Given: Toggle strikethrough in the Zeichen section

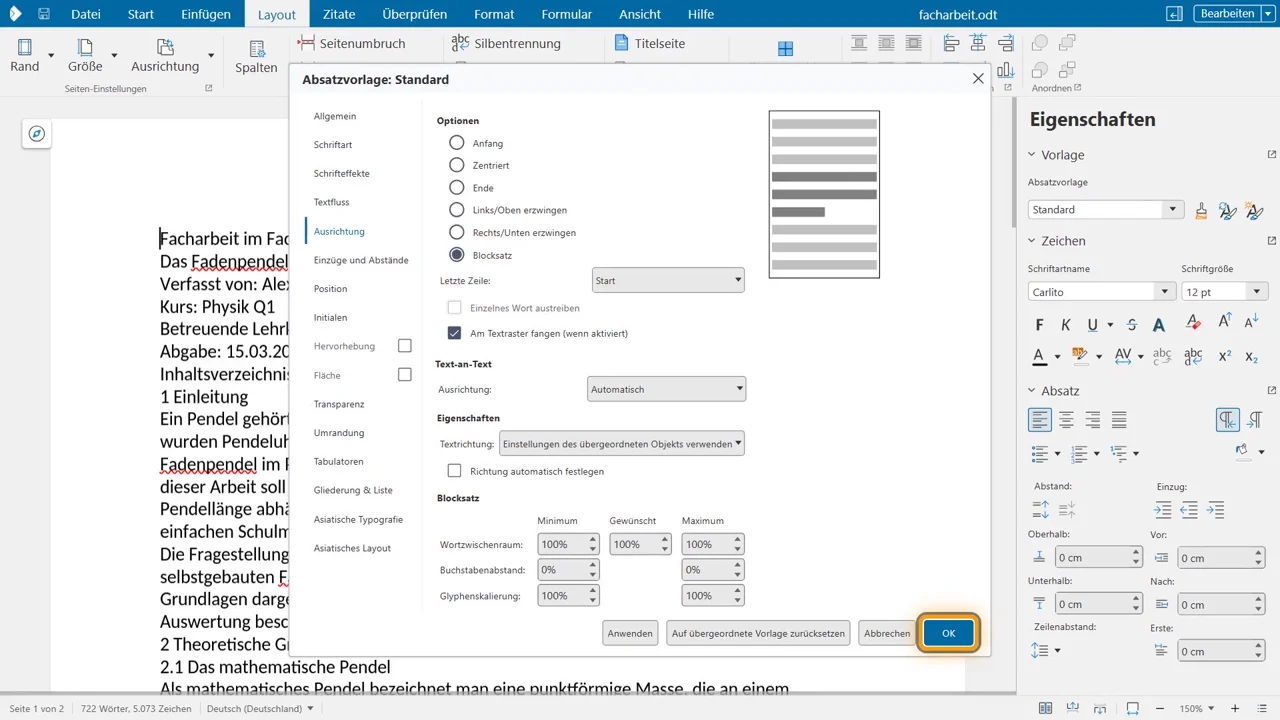Looking at the screenshot, I should [x=1132, y=324].
